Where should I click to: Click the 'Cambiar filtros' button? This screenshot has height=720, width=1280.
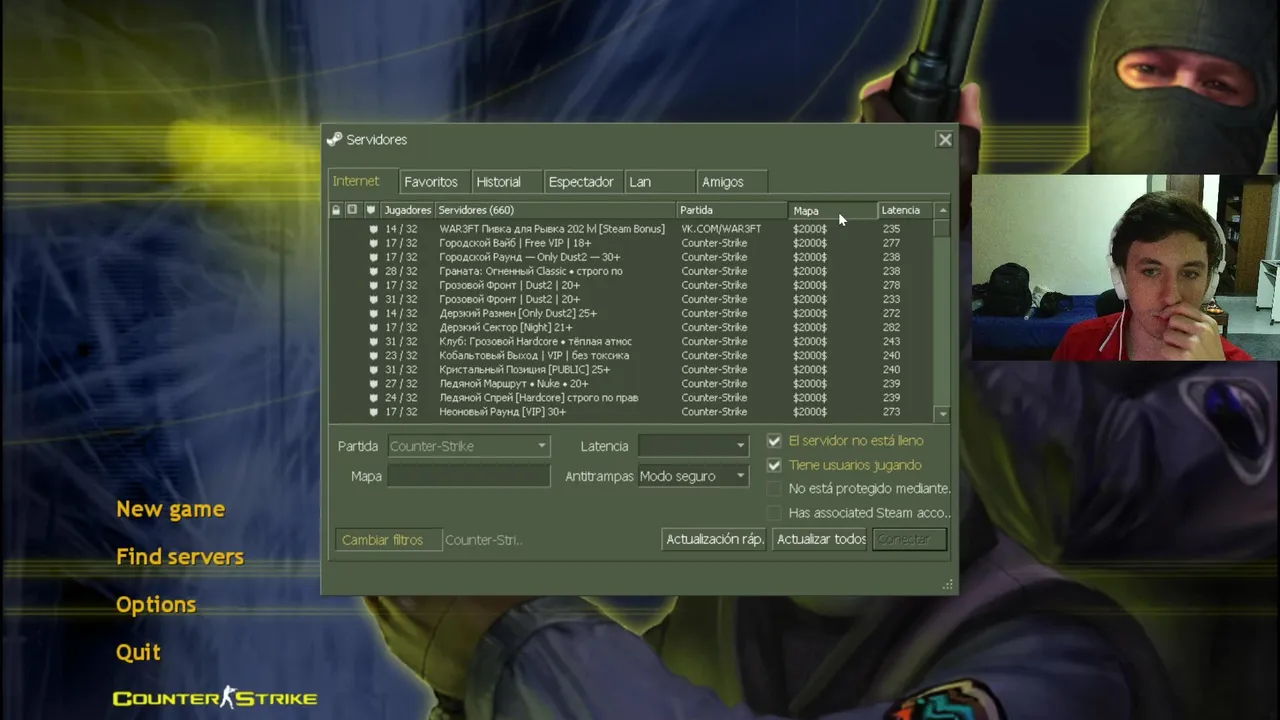[x=389, y=540]
